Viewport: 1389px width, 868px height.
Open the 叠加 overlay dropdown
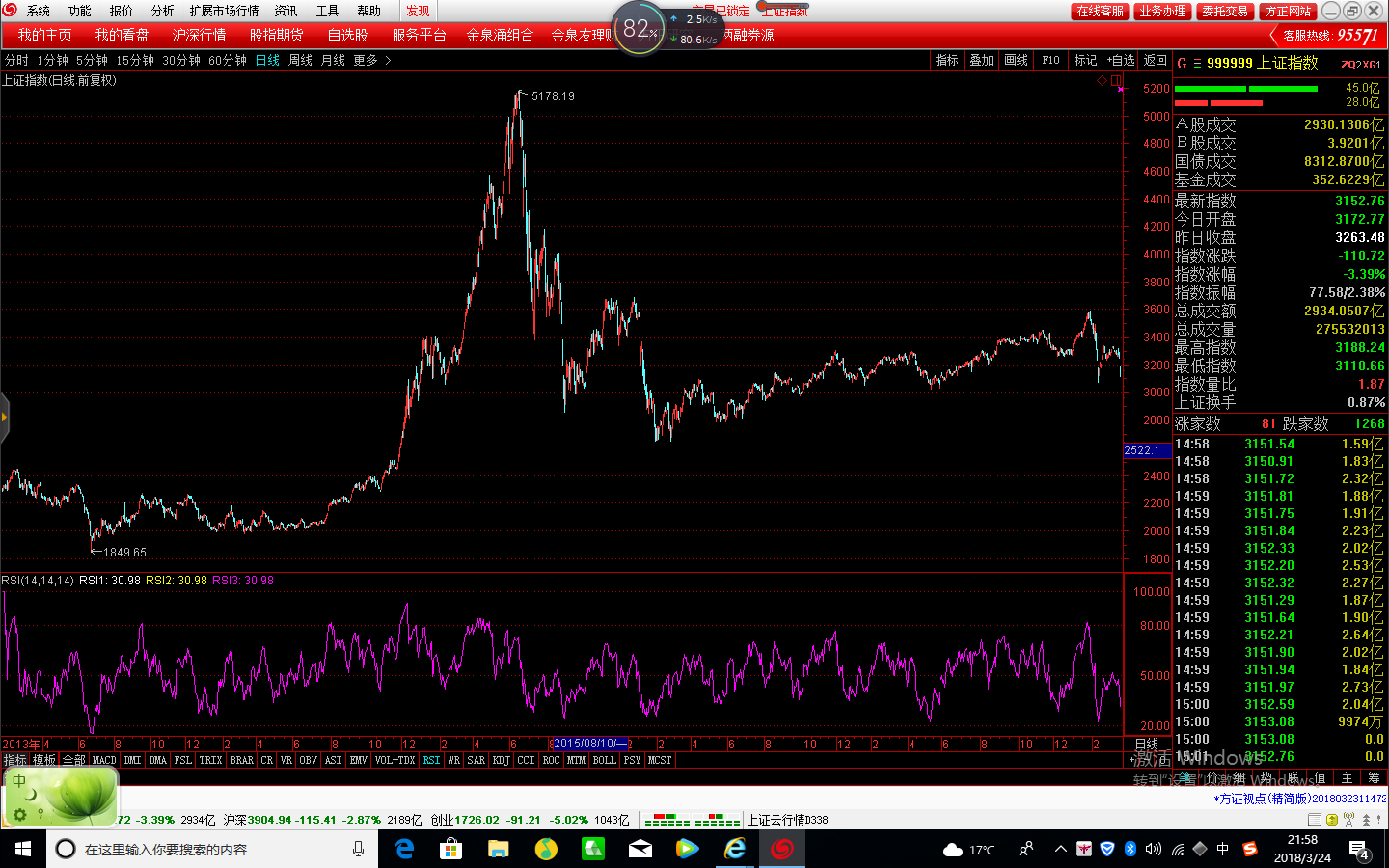[x=982, y=60]
